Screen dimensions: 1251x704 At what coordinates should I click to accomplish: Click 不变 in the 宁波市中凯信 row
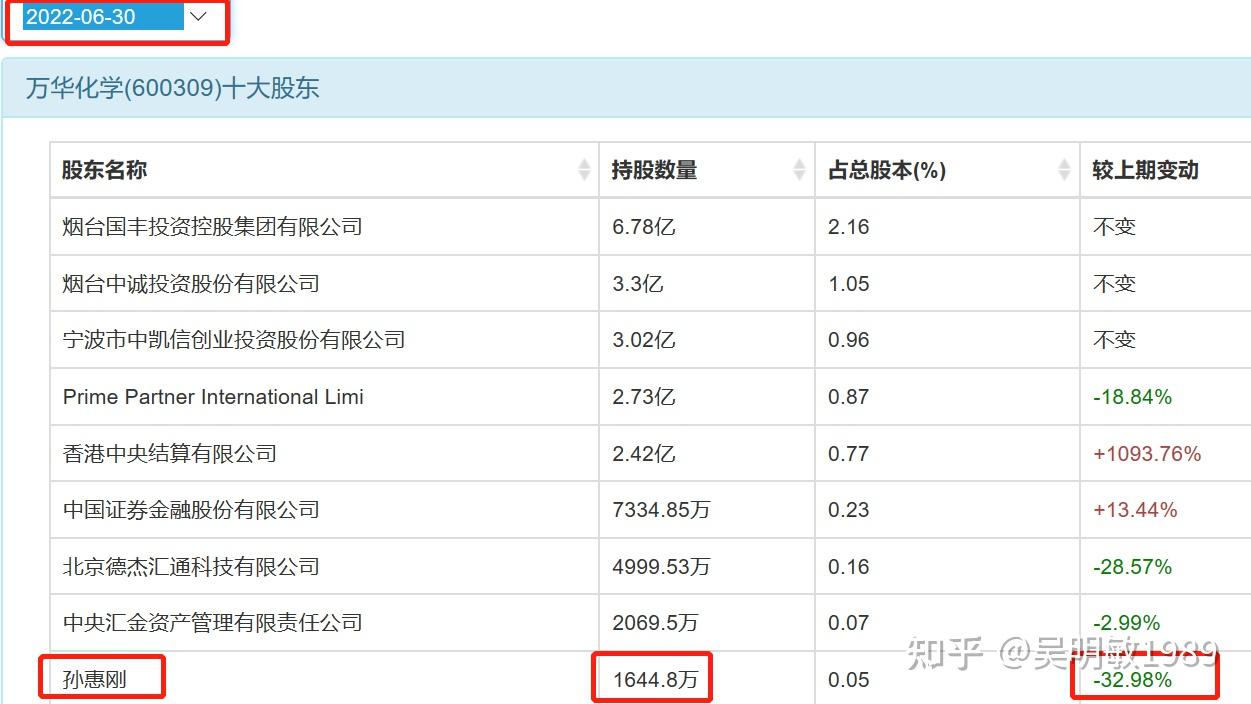(x=1114, y=340)
